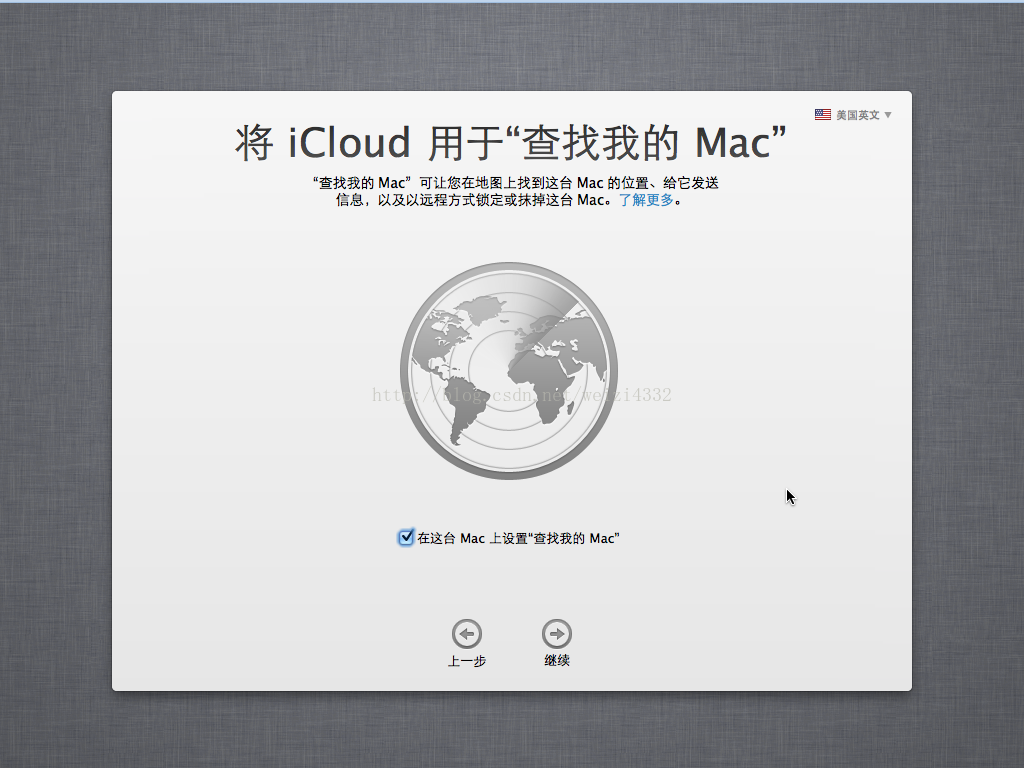Screen dimensions: 1024x768
Task: Open the 美国英文 input language dropdown
Action: click(x=853, y=115)
